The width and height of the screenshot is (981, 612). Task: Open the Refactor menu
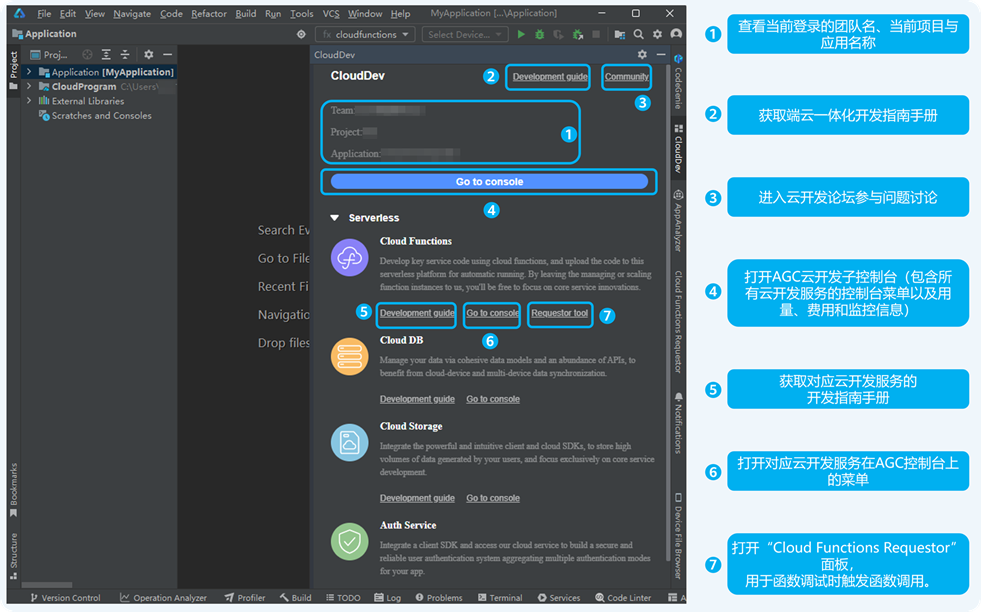coord(209,14)
